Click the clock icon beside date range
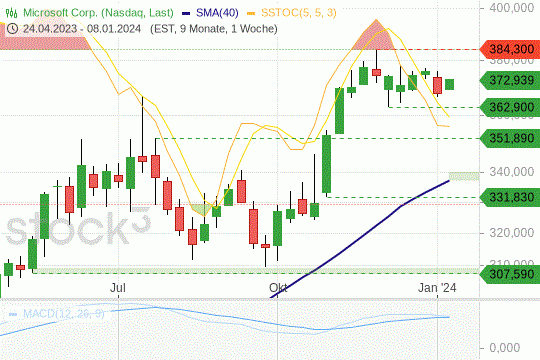The image size is (540, 360). pos(12,29)
